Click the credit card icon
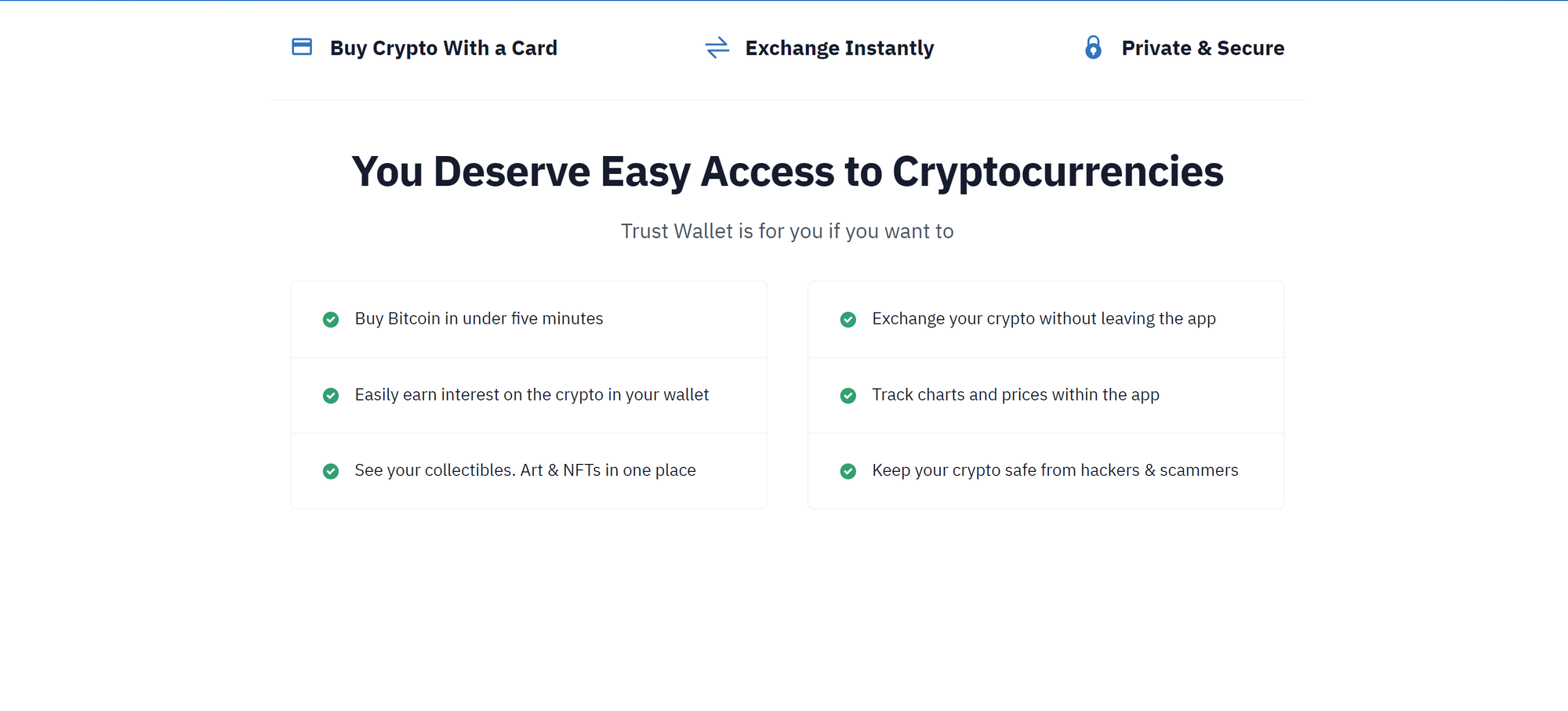This screenshot has width=1568, height=711. pos(302,47)
